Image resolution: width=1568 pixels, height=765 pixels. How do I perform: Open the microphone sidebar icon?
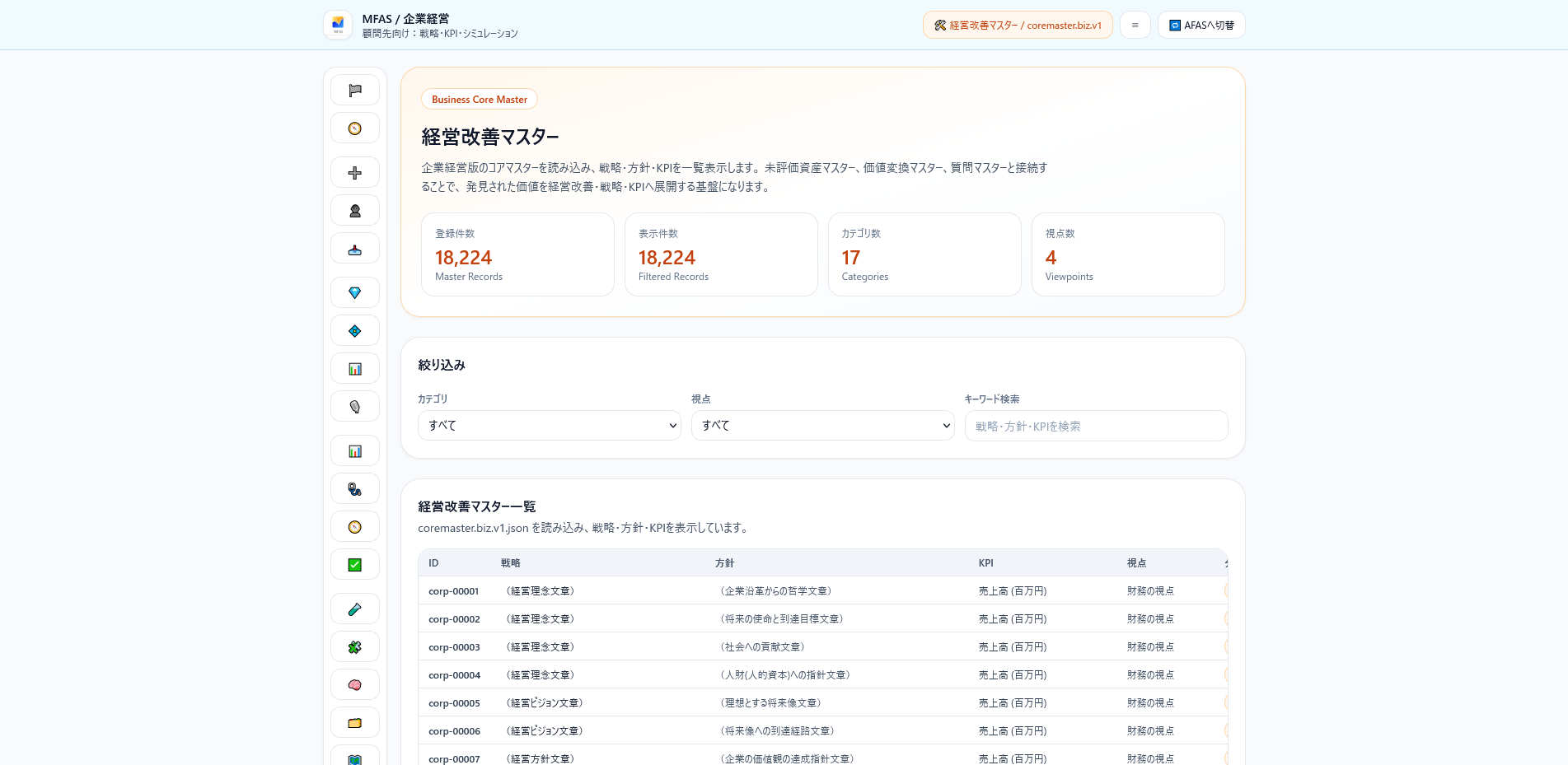[355, 406]
